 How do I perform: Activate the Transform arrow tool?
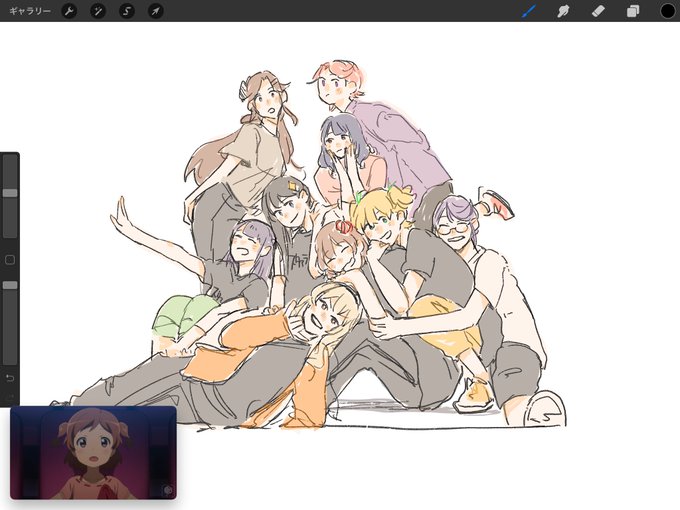click(155, 11)
